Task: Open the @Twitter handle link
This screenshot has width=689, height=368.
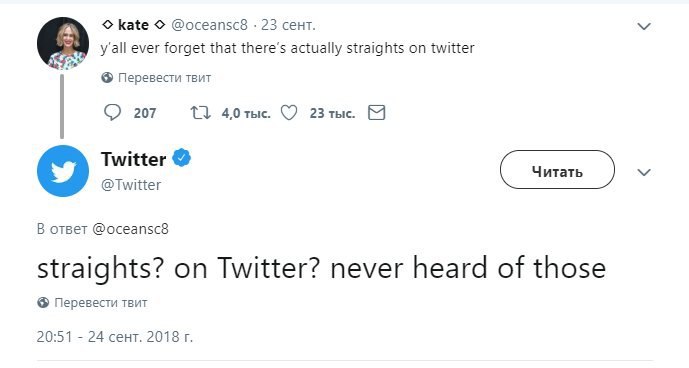Action: [x=131, y=185]
